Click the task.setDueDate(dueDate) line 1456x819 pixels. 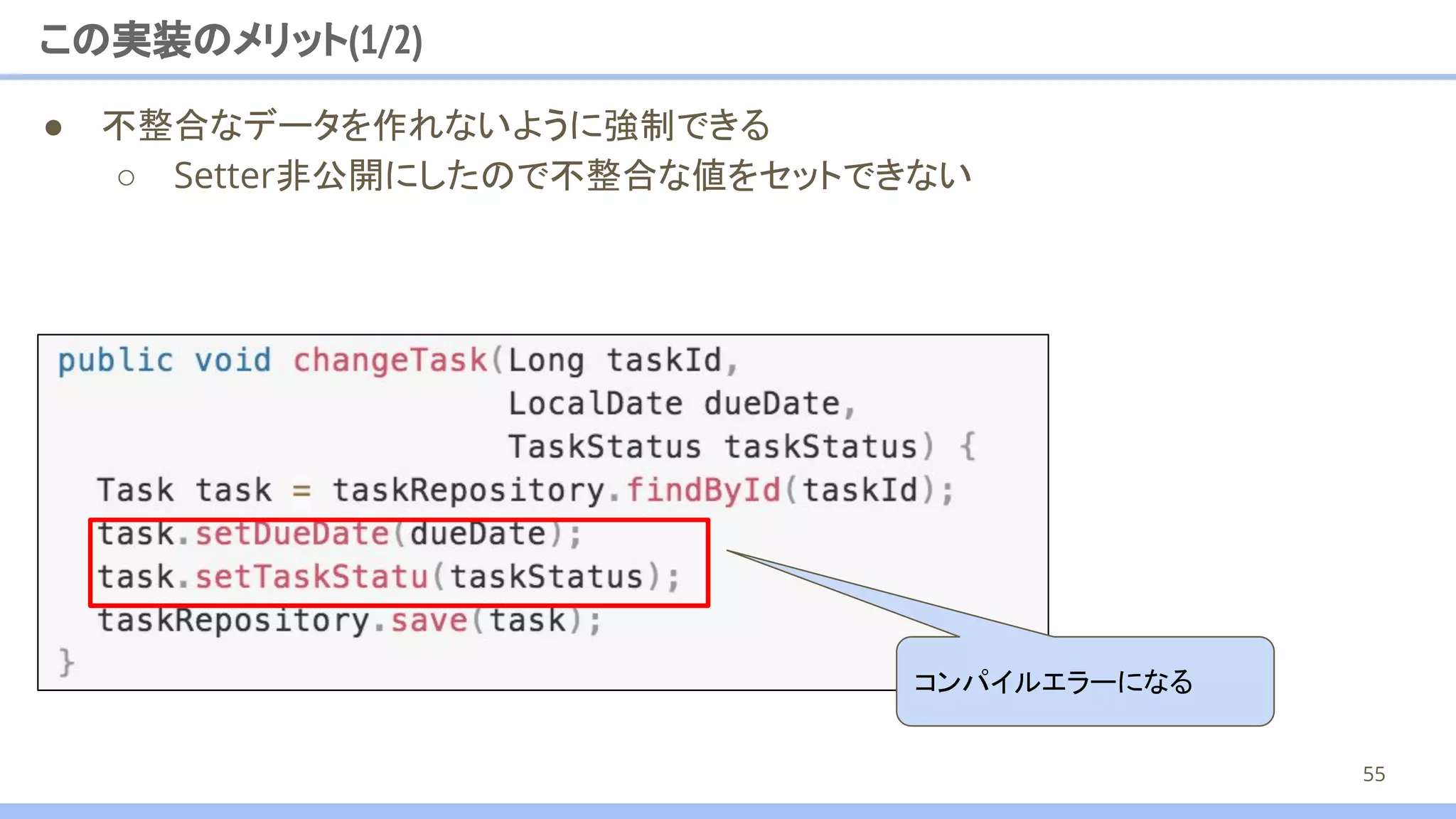(340, 535)
